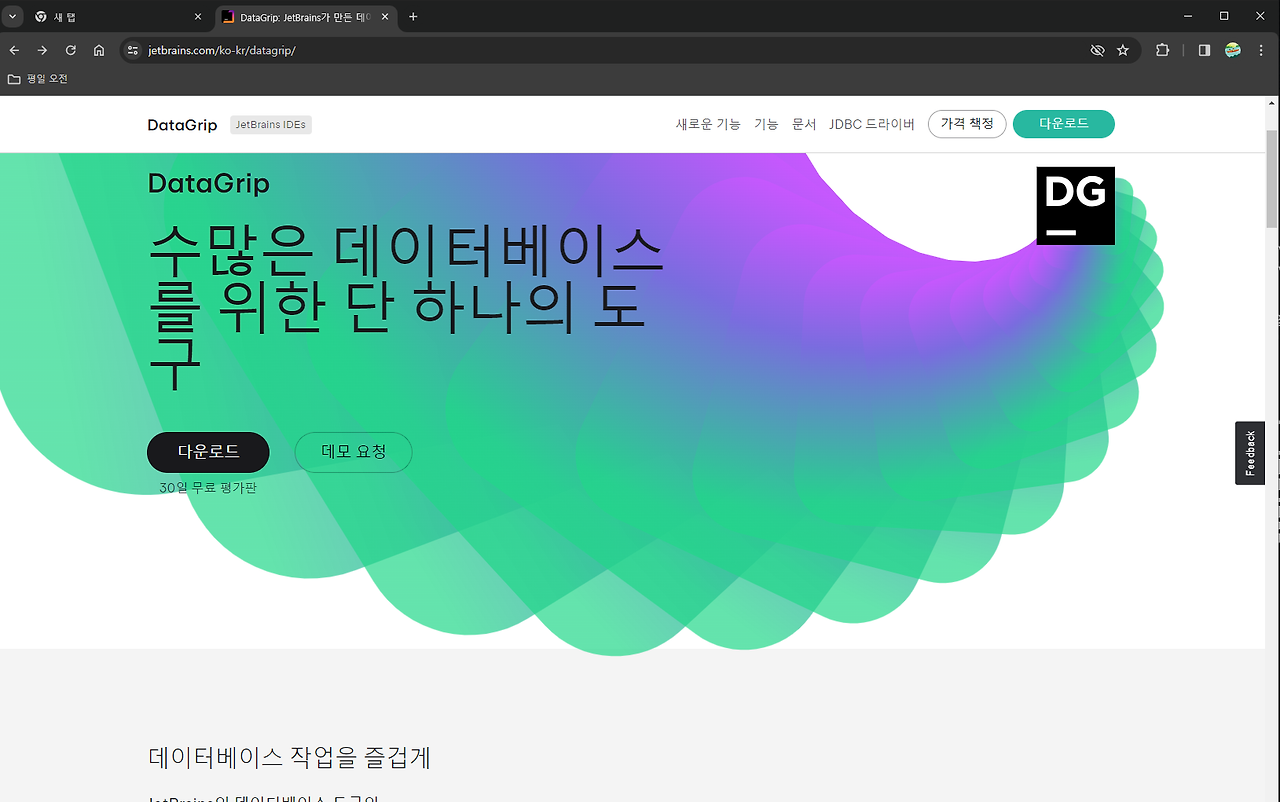This screenshot has height=802, width=1280.
Task: Switch to the 새 탭 tab
Action: [x=118, y=17]
